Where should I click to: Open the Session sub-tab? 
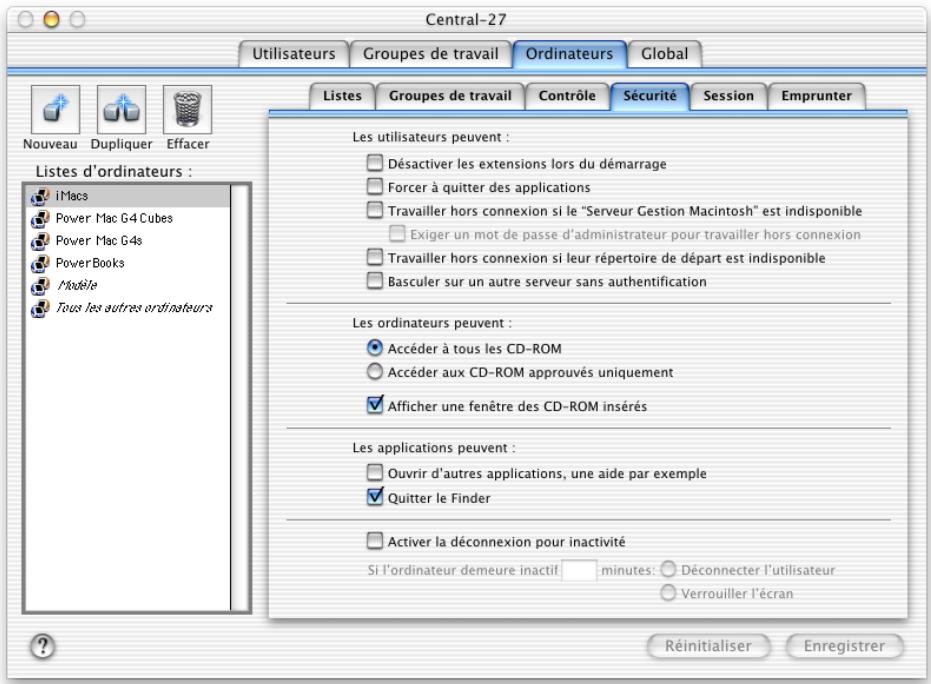(729, 96)
